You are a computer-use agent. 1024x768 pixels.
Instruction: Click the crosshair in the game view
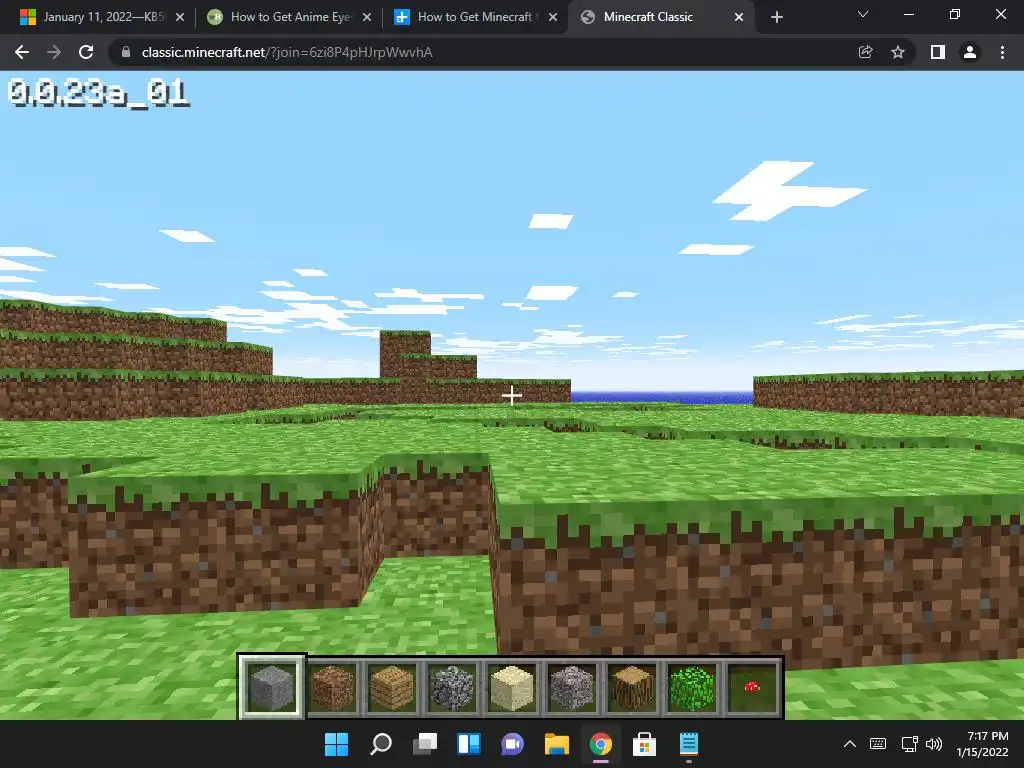coord(512,395)
